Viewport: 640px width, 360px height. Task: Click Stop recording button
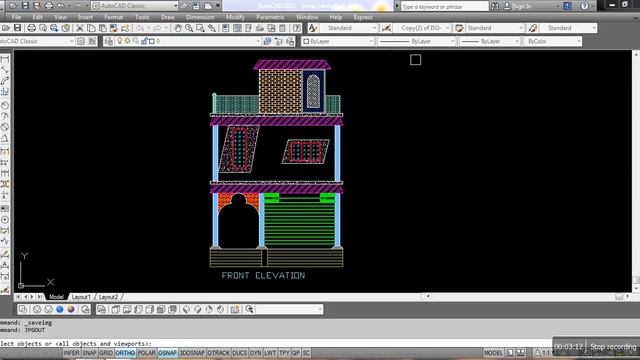(x=613, y=347)
